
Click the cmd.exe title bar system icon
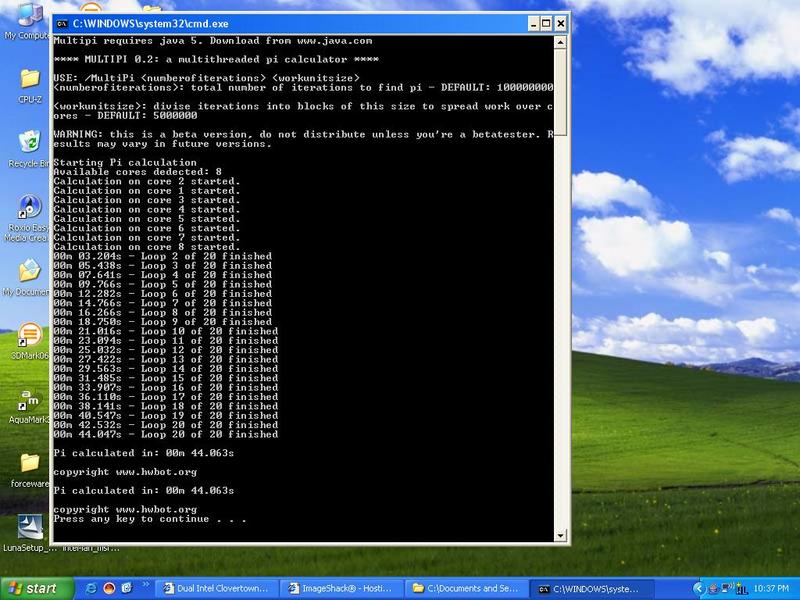tap(62, 23)
